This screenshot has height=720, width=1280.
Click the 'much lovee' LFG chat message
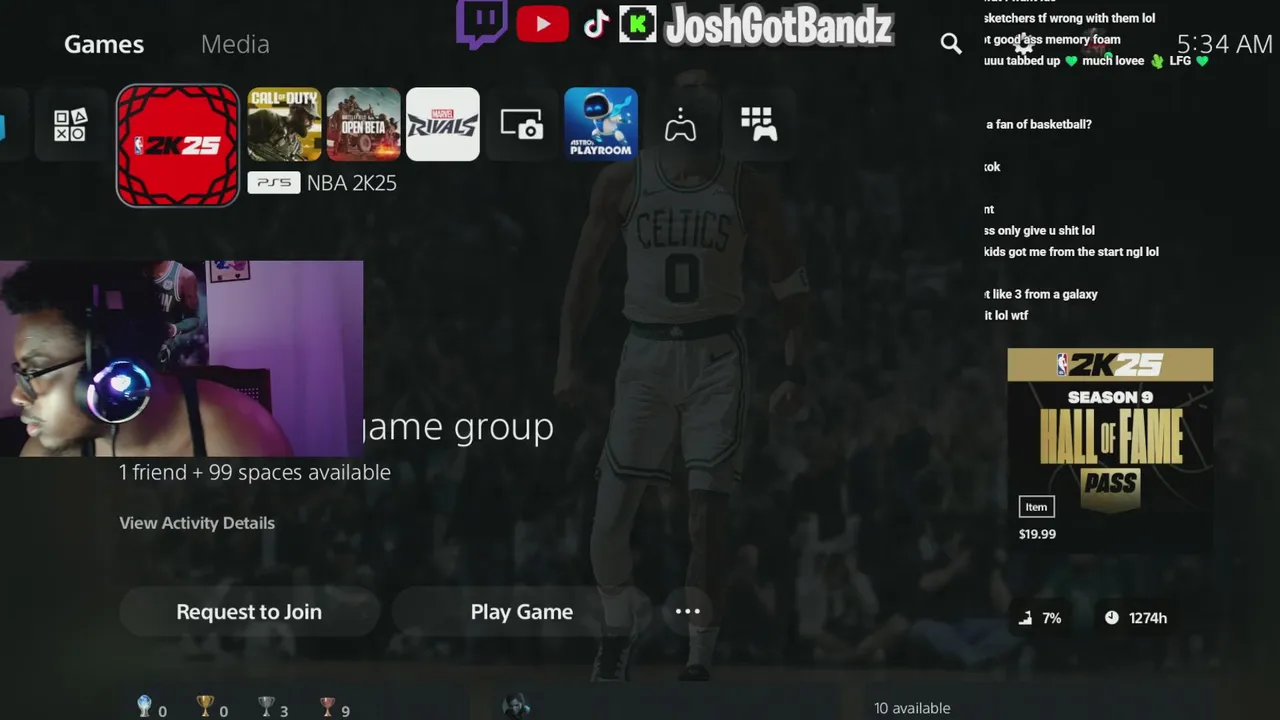[1097, 61]
